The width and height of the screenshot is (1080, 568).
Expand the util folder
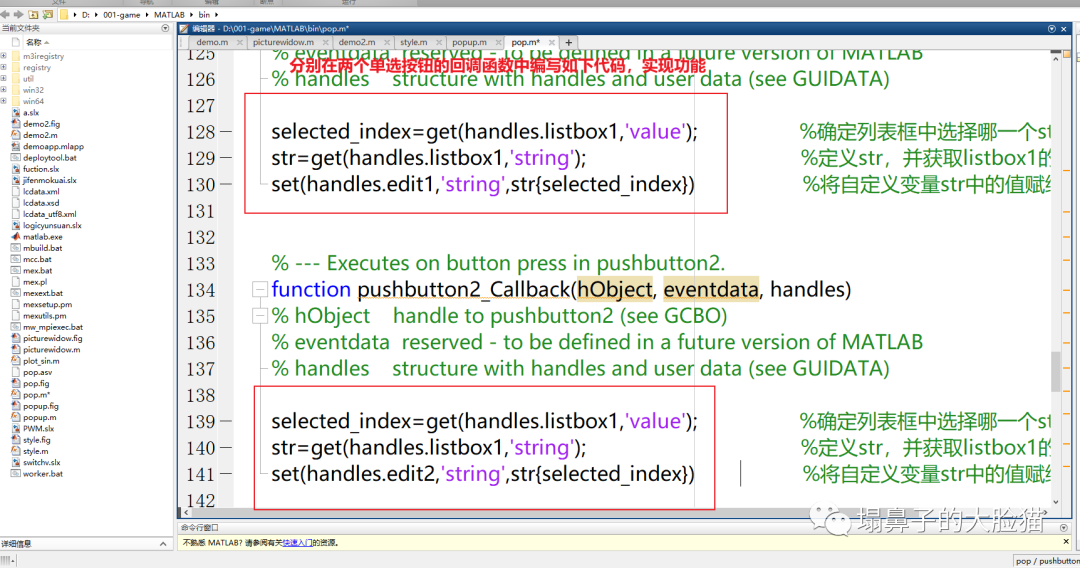point(3,78)
